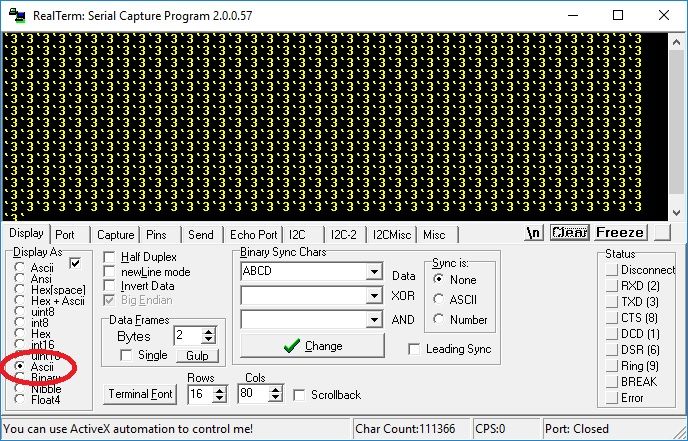Select the int16 display format
This screenshot has width=688, height=441.
[19, 344]
